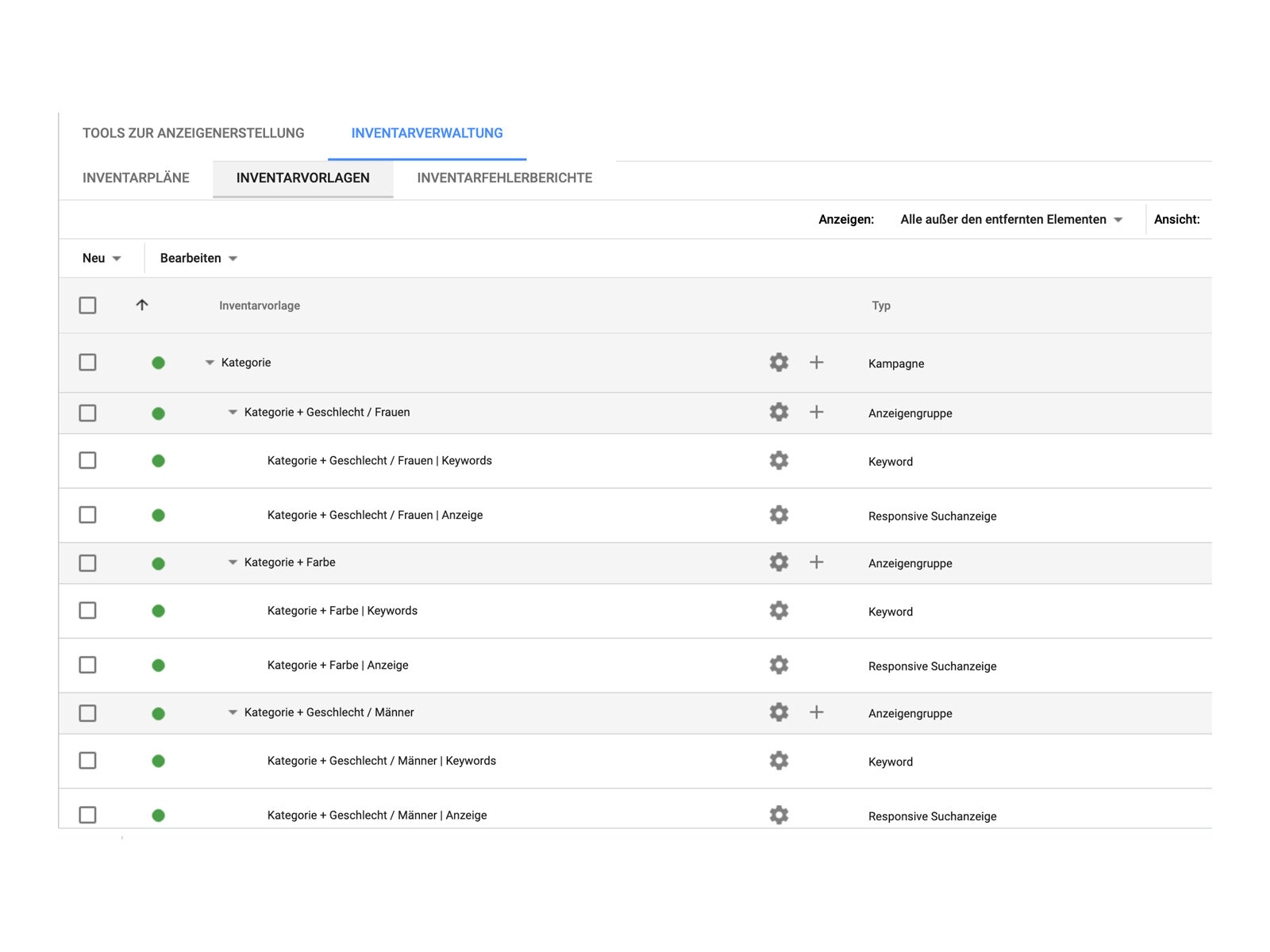
Task: Open the Bearbeiten dropdown menu
Action: [198, 258]
